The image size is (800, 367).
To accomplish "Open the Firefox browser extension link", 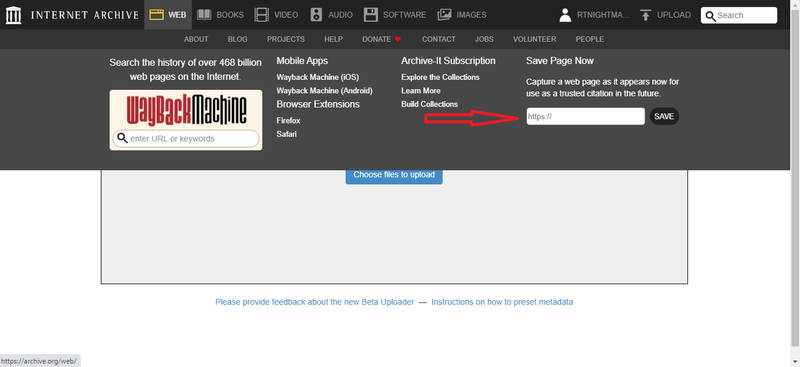I will [288, 121].
